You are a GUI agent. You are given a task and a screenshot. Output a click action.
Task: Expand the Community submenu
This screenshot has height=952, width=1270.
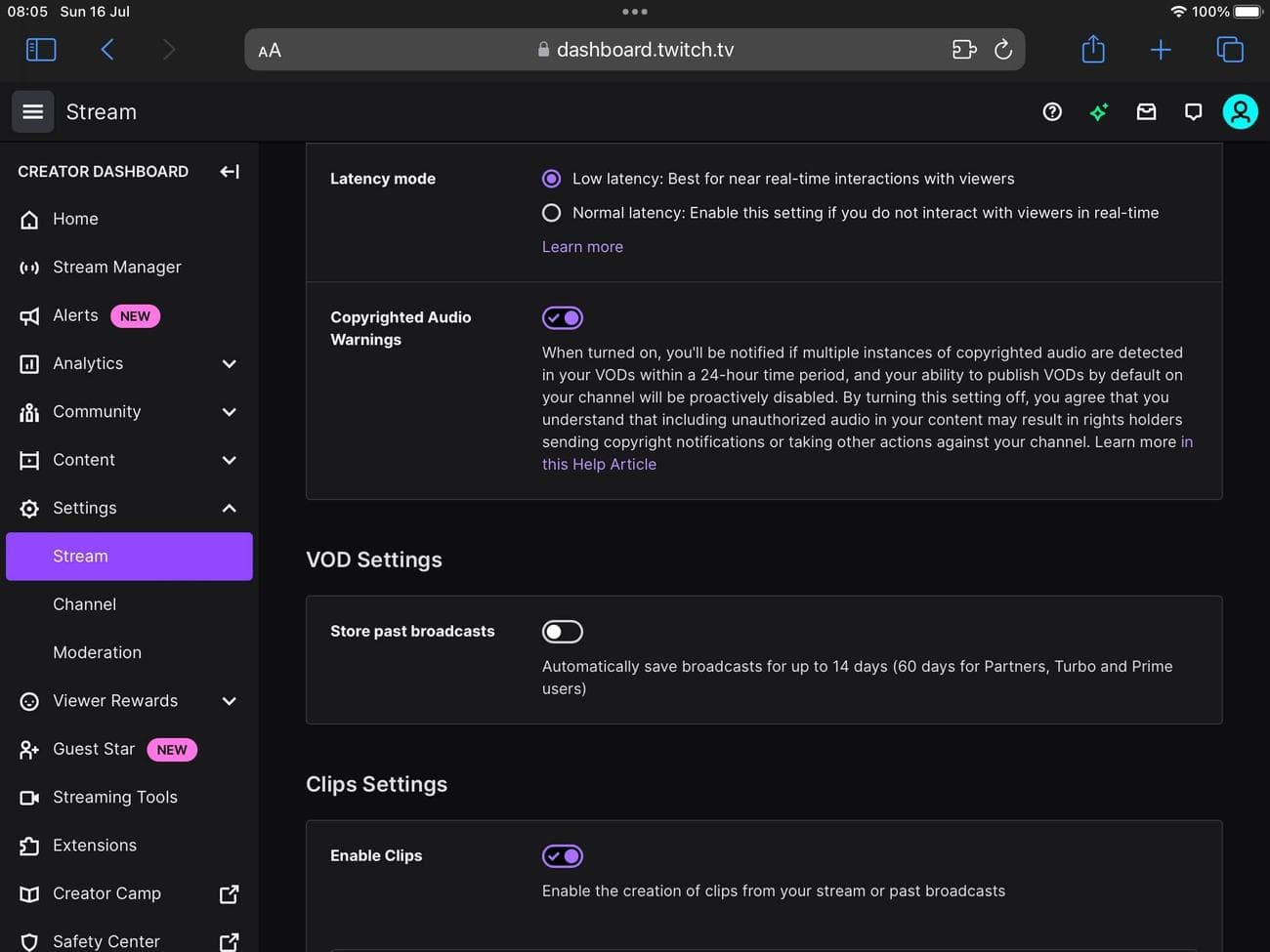229,412
